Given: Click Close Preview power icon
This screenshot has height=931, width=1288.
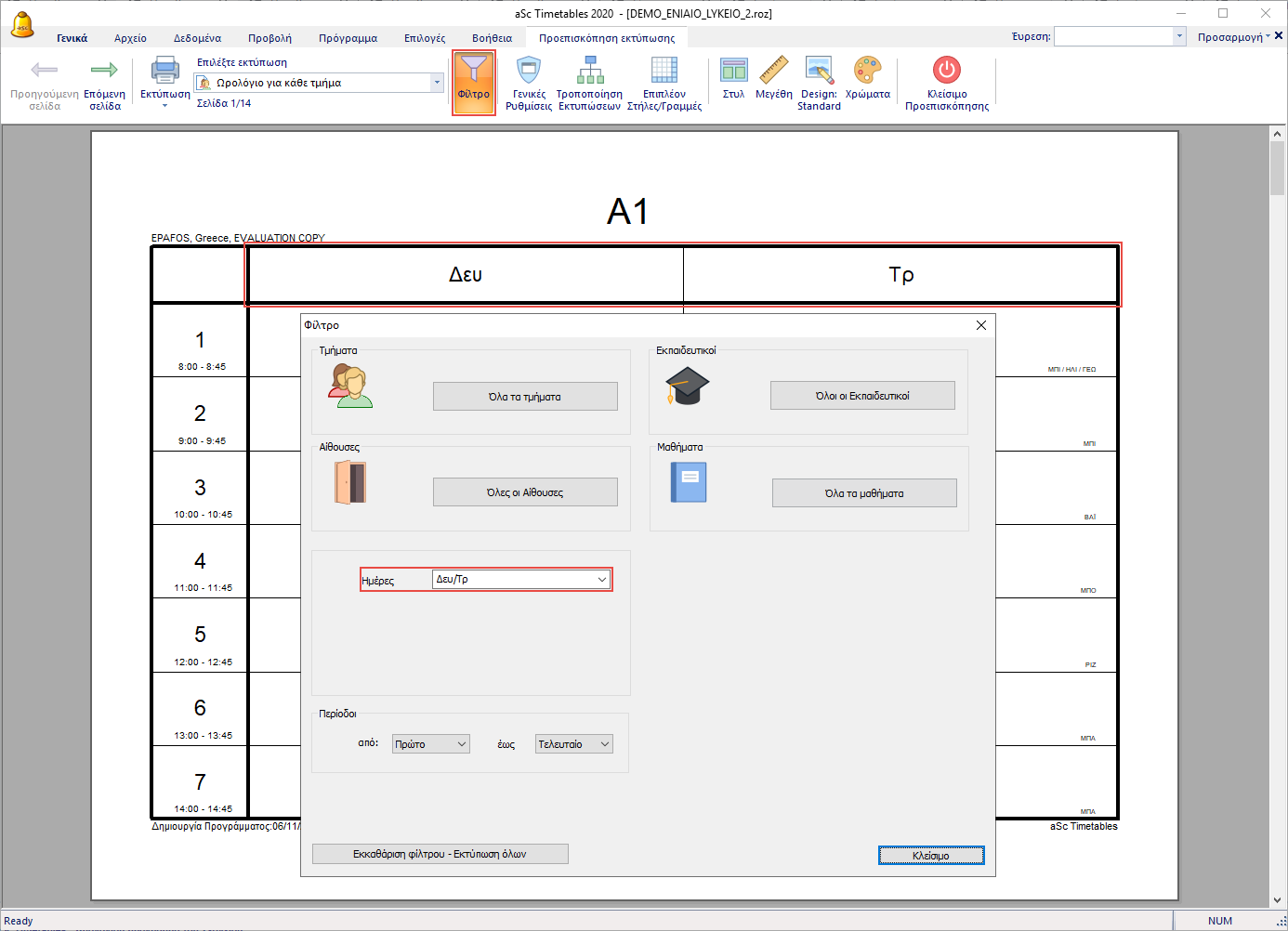Looking at the screenshot, I should coord(946,71).
